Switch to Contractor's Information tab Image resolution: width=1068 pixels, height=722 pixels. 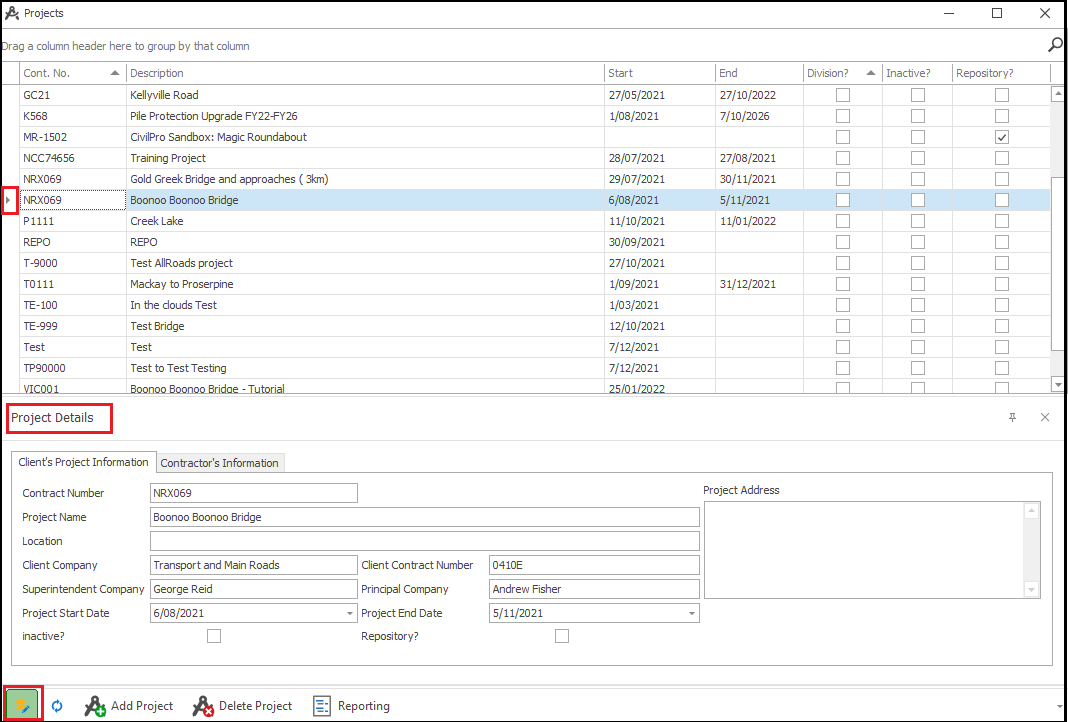(220, 463)
